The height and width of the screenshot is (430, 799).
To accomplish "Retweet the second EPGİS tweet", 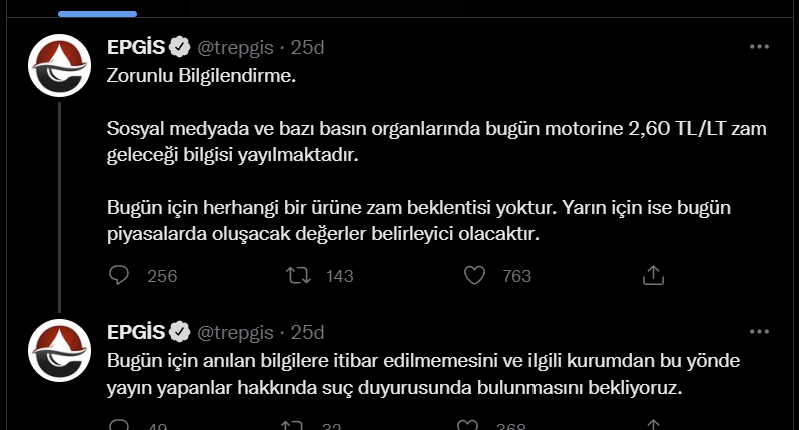I will [x=292, y=425].
